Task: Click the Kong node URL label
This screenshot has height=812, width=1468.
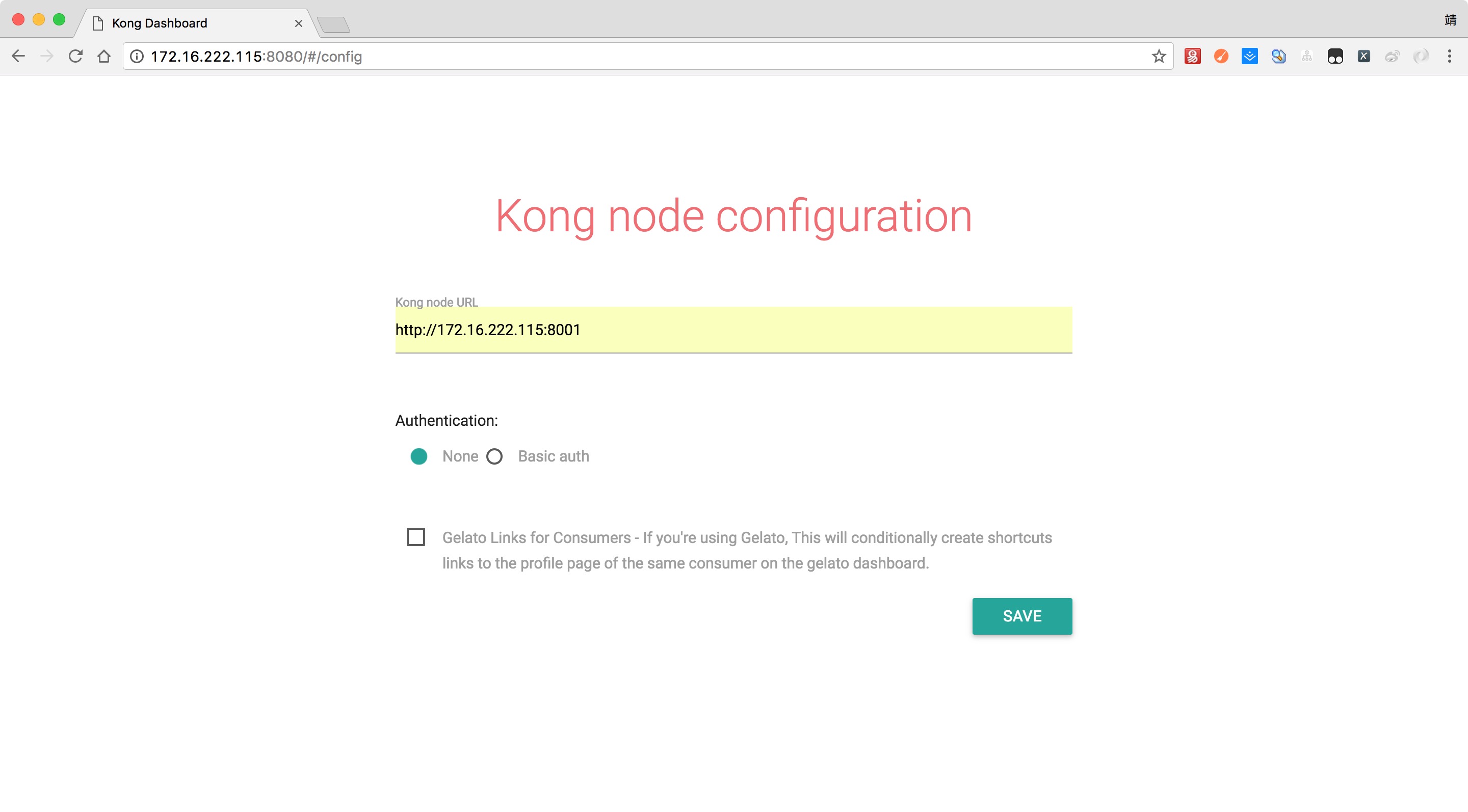Action: click(x=436, y=302)
